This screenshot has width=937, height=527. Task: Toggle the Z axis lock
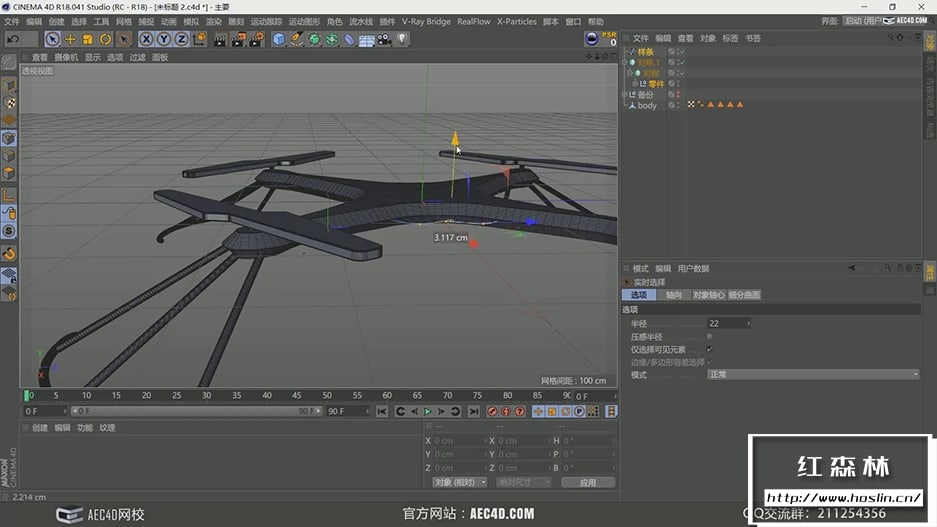[x=181, y=39]
